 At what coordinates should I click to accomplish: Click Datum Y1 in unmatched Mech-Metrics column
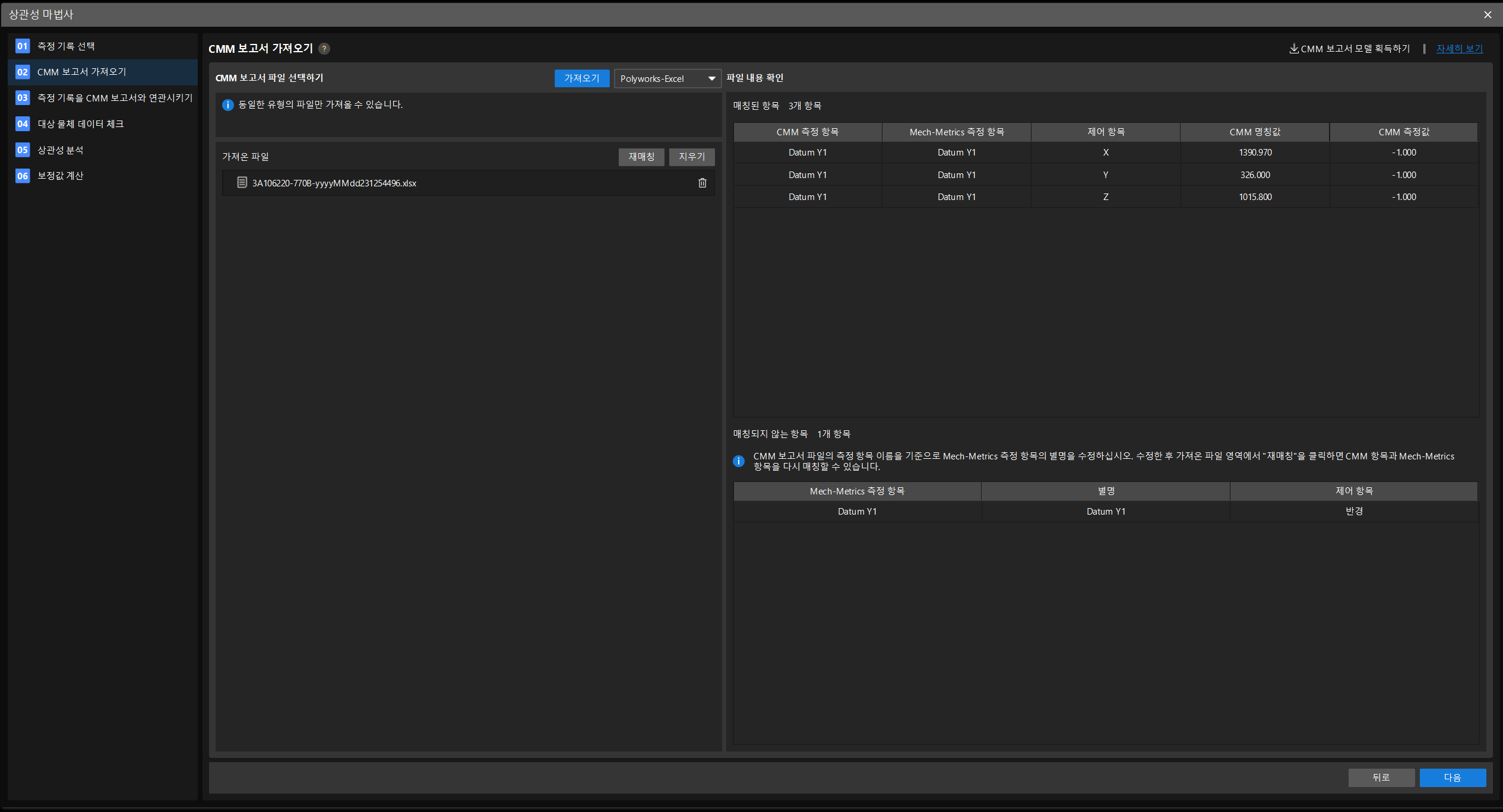point(857,512)
